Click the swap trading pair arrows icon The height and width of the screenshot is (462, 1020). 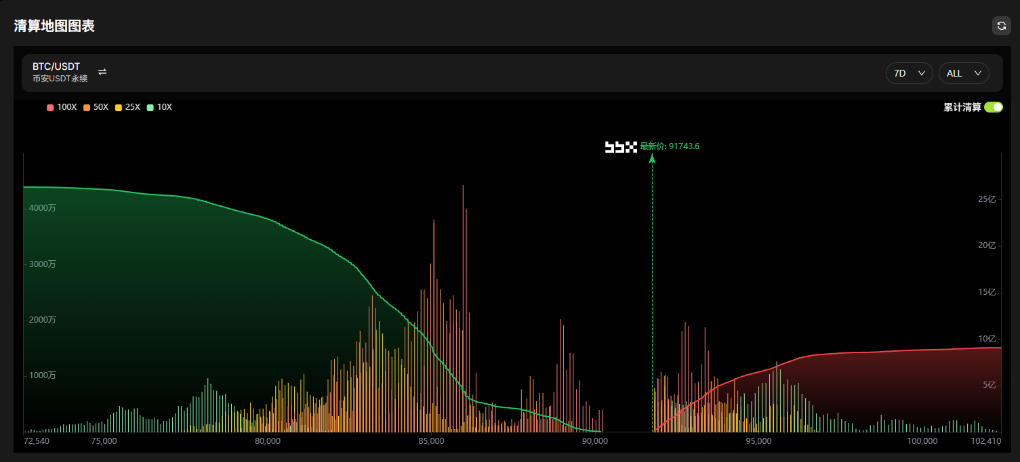(x=102, y=72)
